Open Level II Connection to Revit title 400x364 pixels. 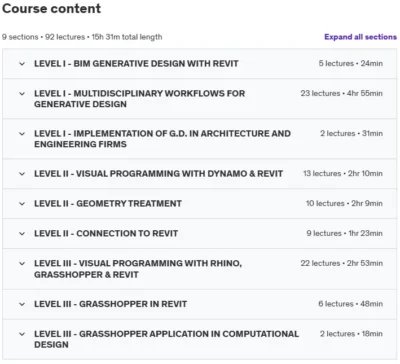(106, 234)
